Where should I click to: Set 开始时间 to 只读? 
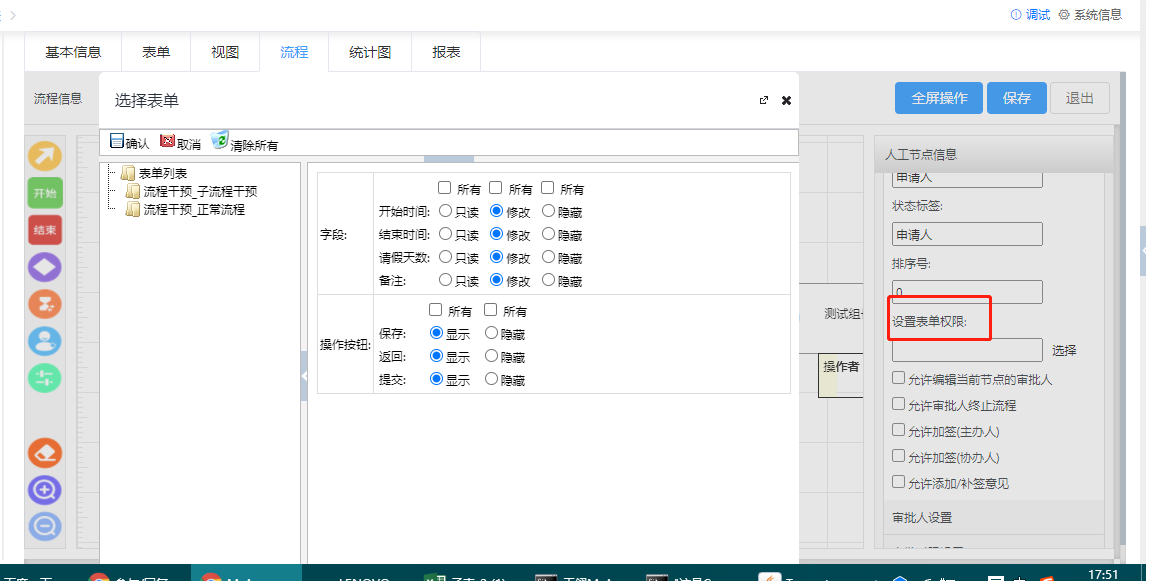(x=445, y=211)
